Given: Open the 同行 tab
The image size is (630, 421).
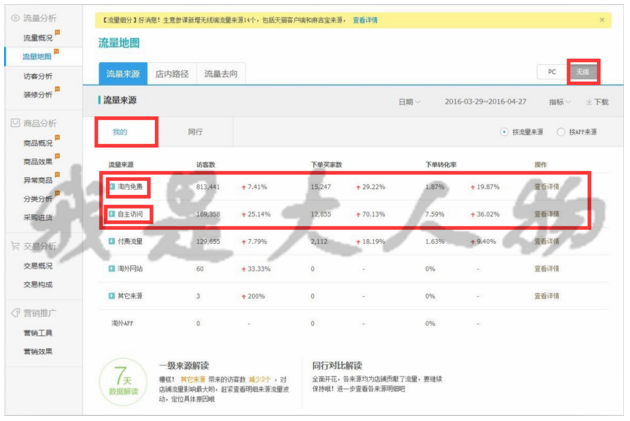Looking at the screenshot, I should coord(196,131).
